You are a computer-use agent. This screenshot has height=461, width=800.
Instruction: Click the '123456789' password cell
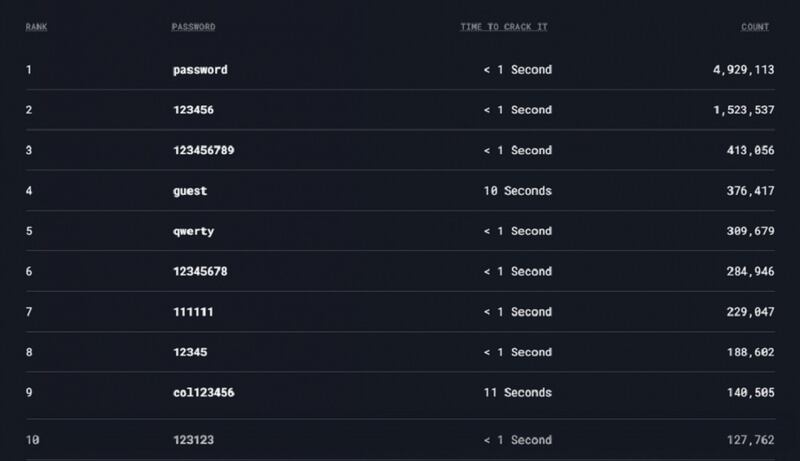pos(203,150)
